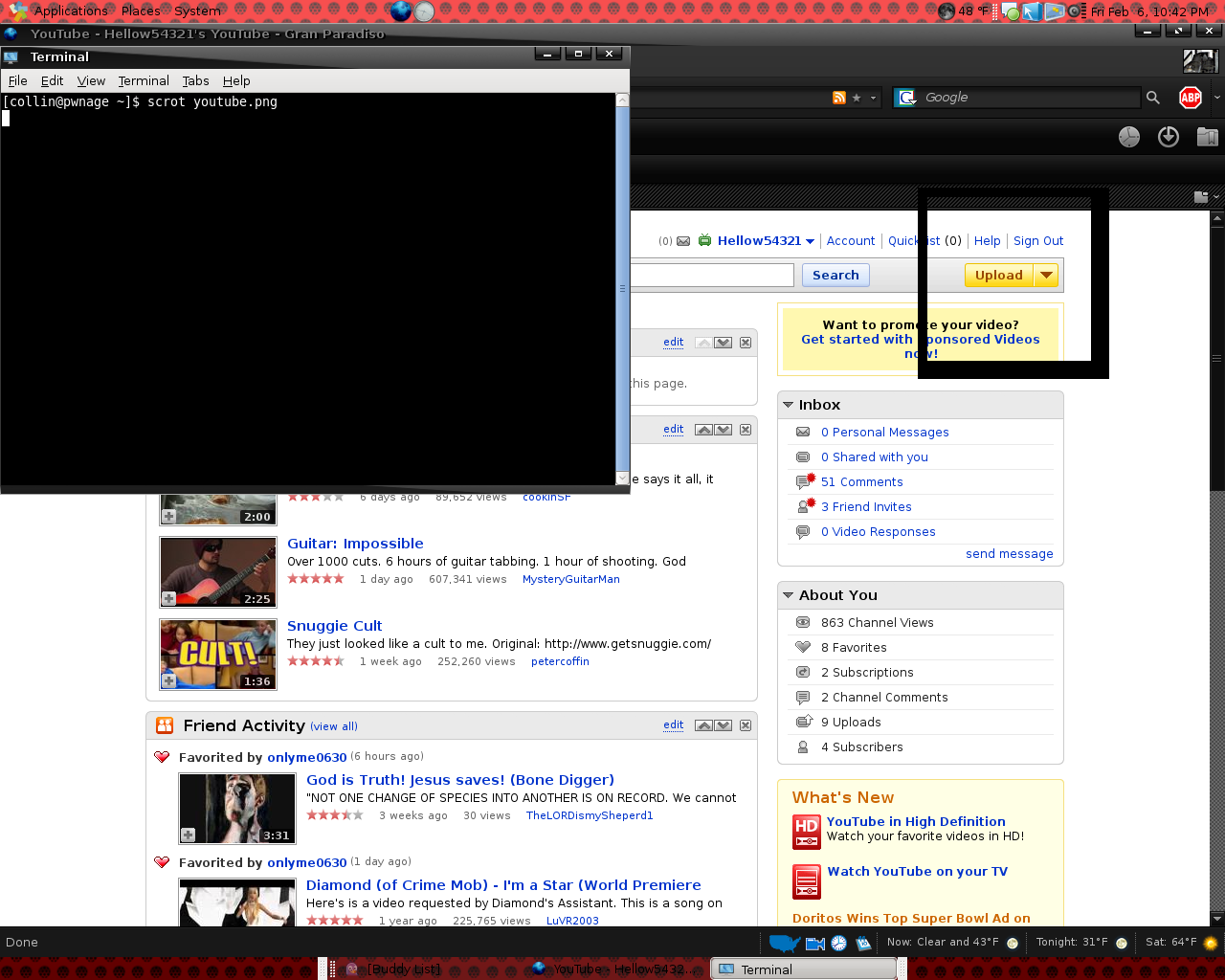Move Friend Activity module up arrow
The width and height of the screenshot is (1225, 980).
coord(703,725)
